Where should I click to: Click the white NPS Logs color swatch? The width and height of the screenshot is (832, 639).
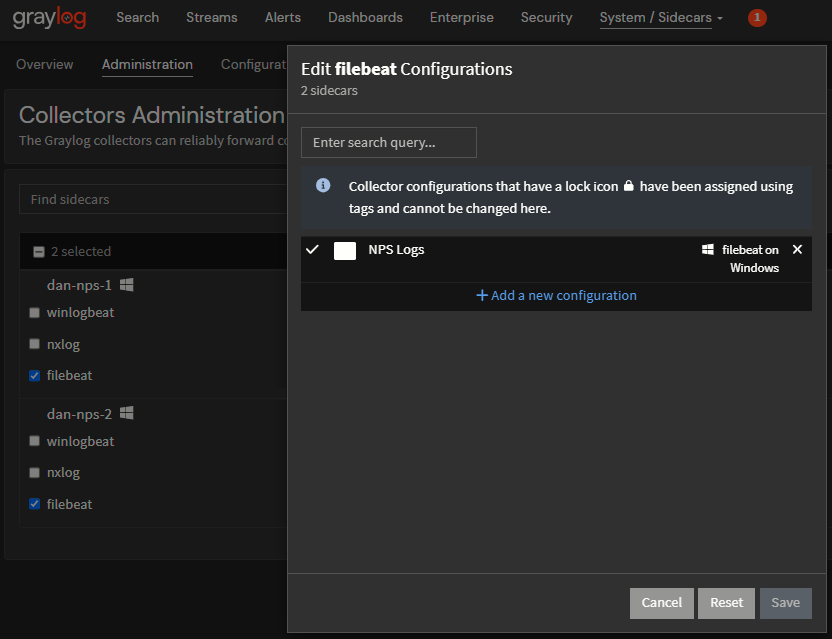pos(345,251)
